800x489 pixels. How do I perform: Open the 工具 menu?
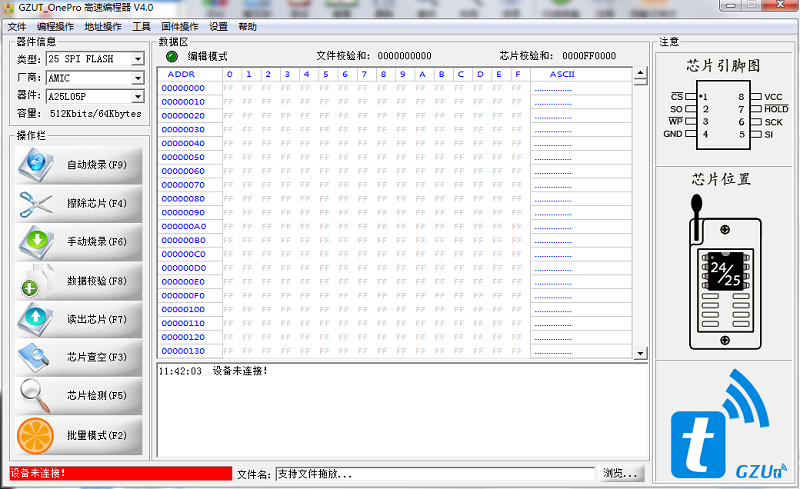(x=141, y=27)
